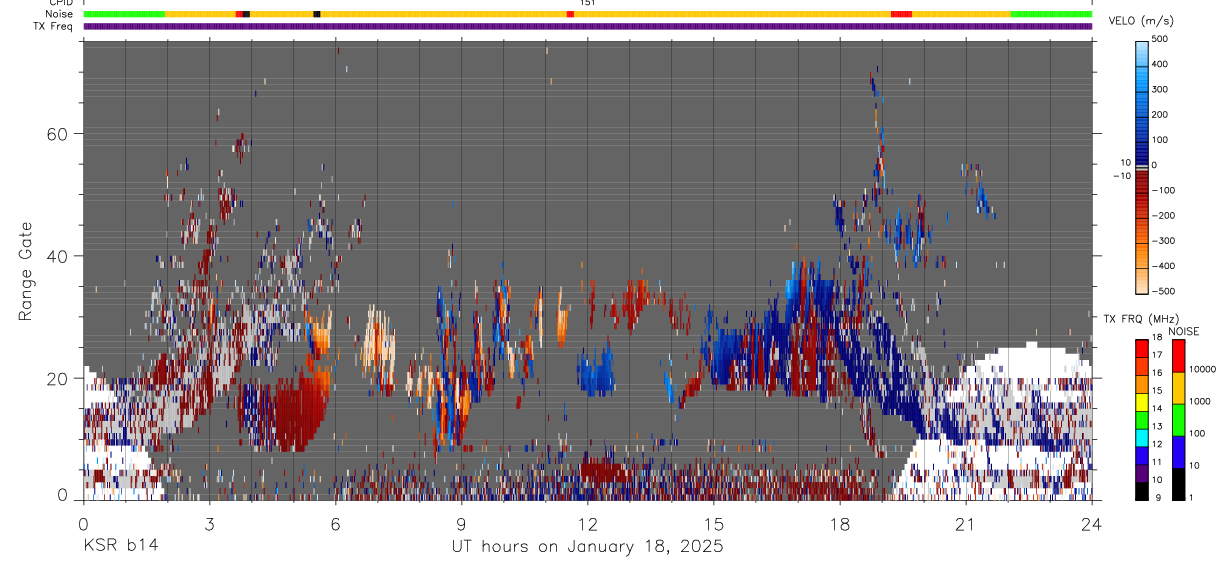Click the cyan 12 MHz swatch in TX FRQ legend
This screenshot has width=1228, height=567.
[1141, 443]
